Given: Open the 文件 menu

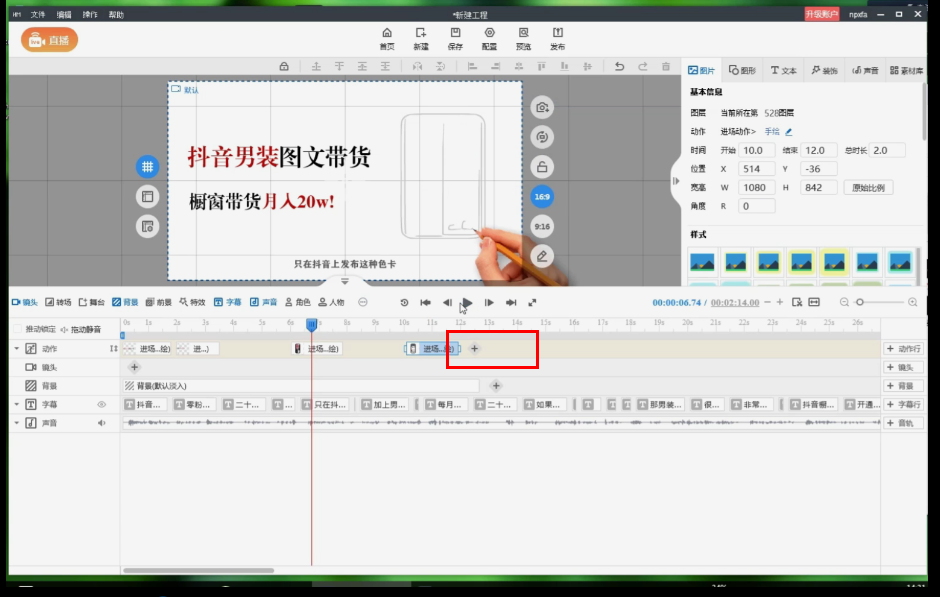Looking at the screenshot, I should pyautogui.click(x=38, y=15).
